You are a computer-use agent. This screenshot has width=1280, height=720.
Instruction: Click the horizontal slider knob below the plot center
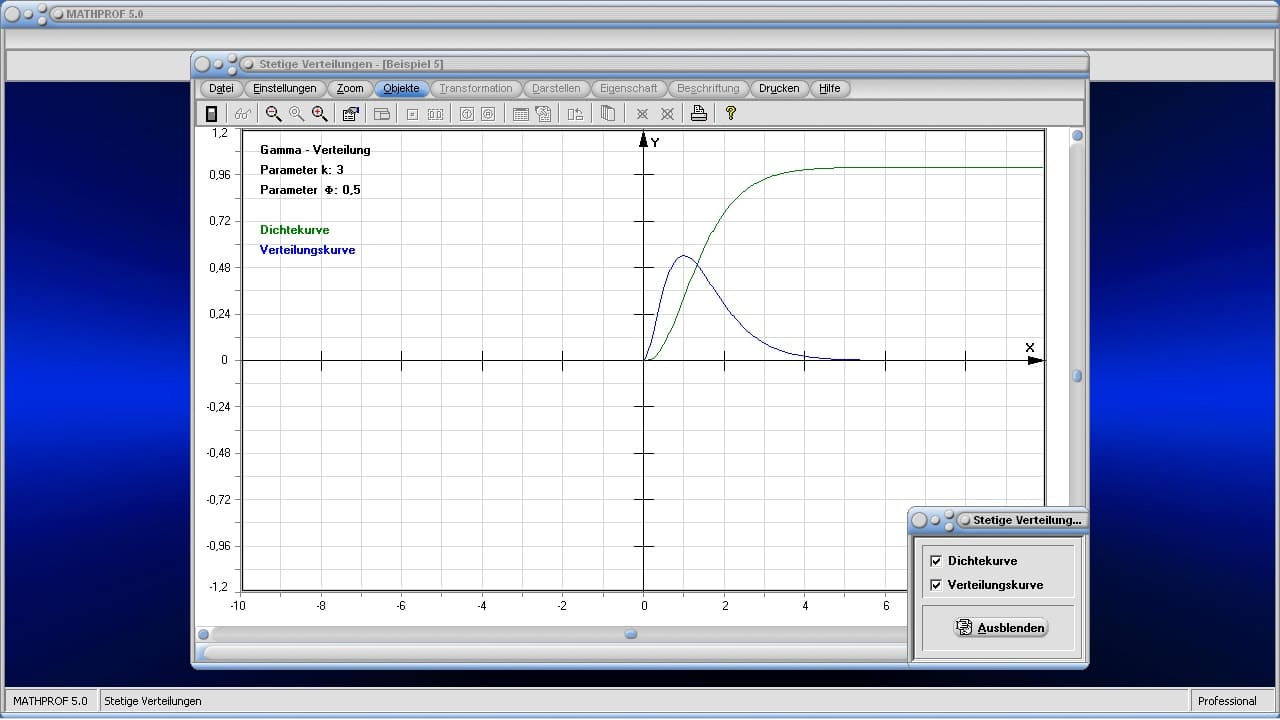point(631,634)
